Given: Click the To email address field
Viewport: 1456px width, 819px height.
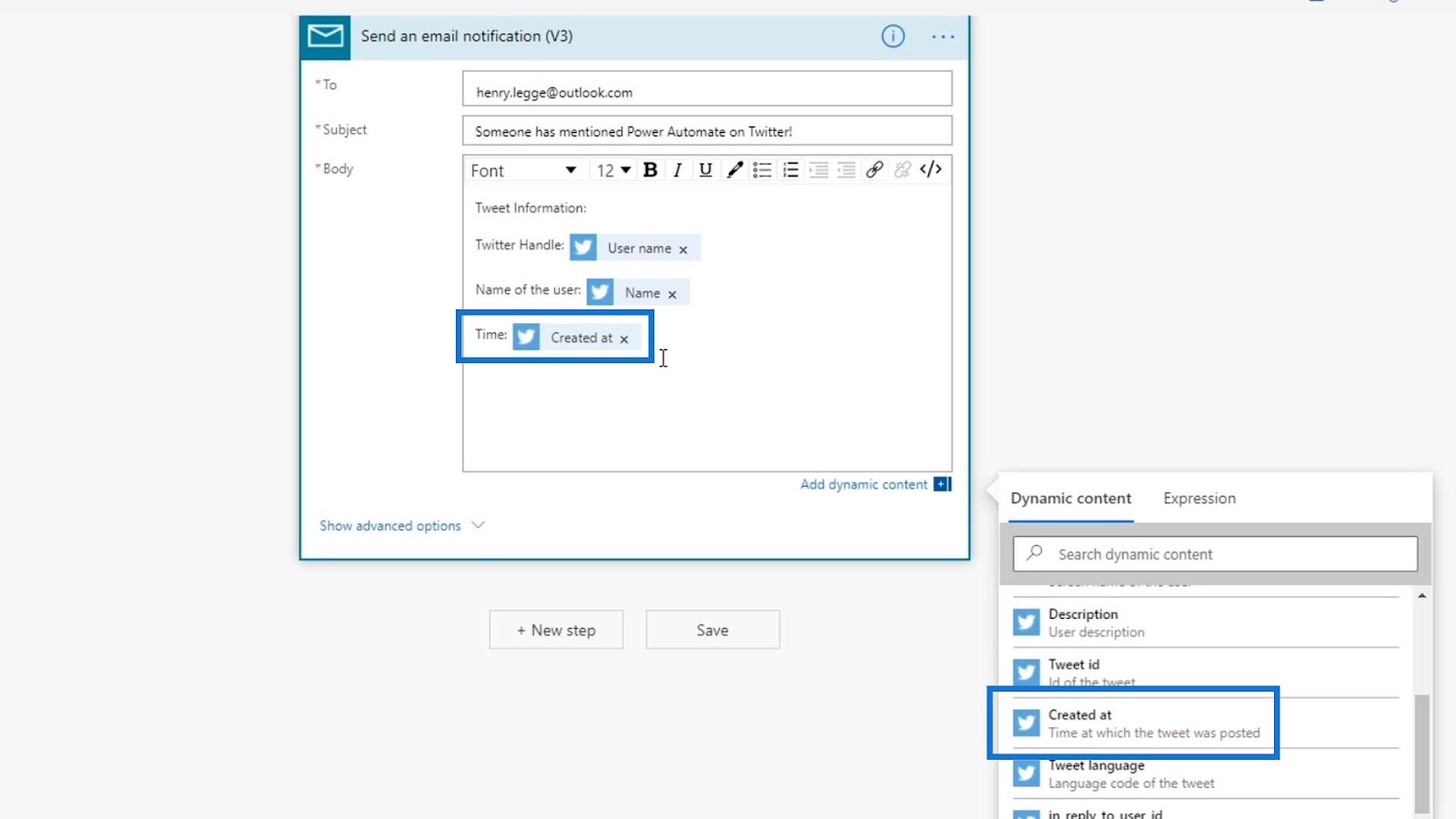Looking at the screenshot, I should (707, 89).
